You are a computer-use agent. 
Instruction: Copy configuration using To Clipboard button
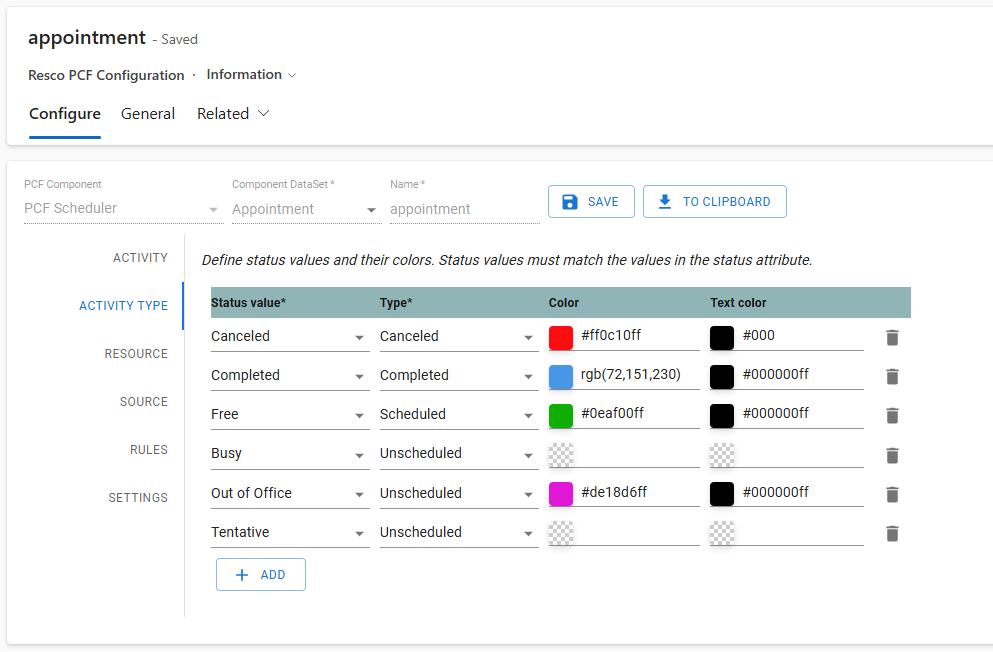click(x=714, y=202)
